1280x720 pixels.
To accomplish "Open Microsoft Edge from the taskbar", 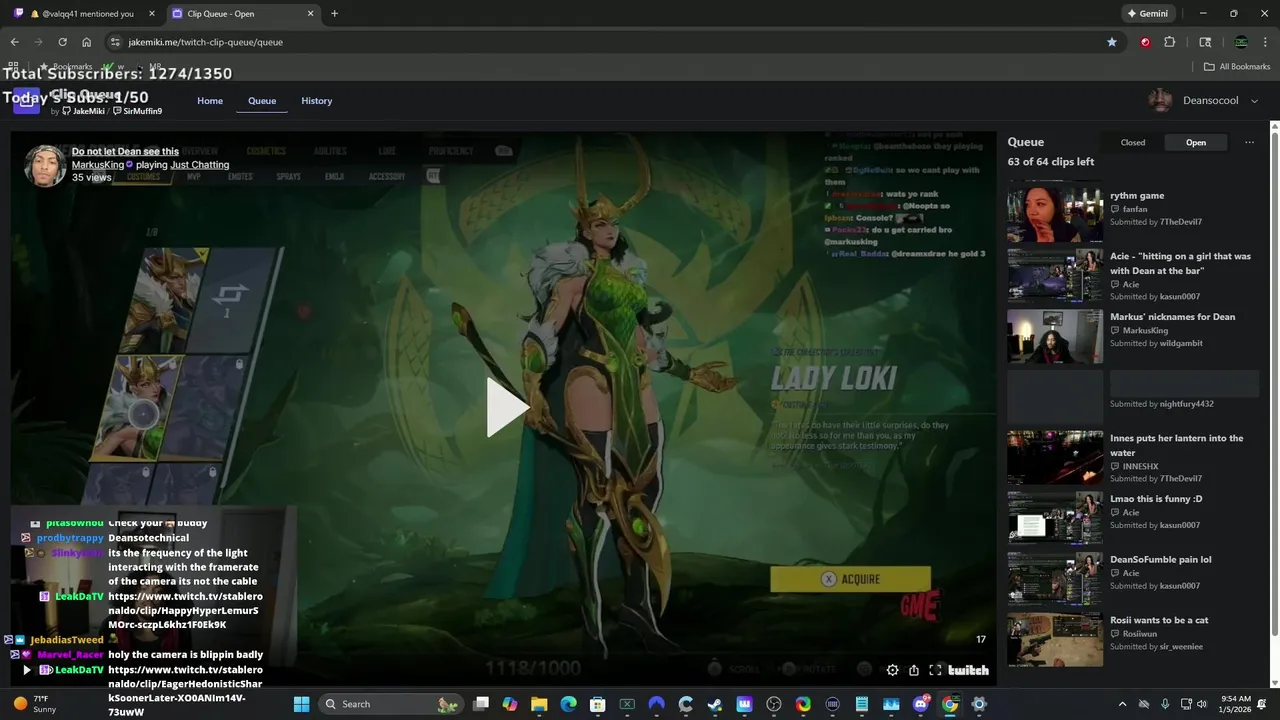I will (568, 704).
